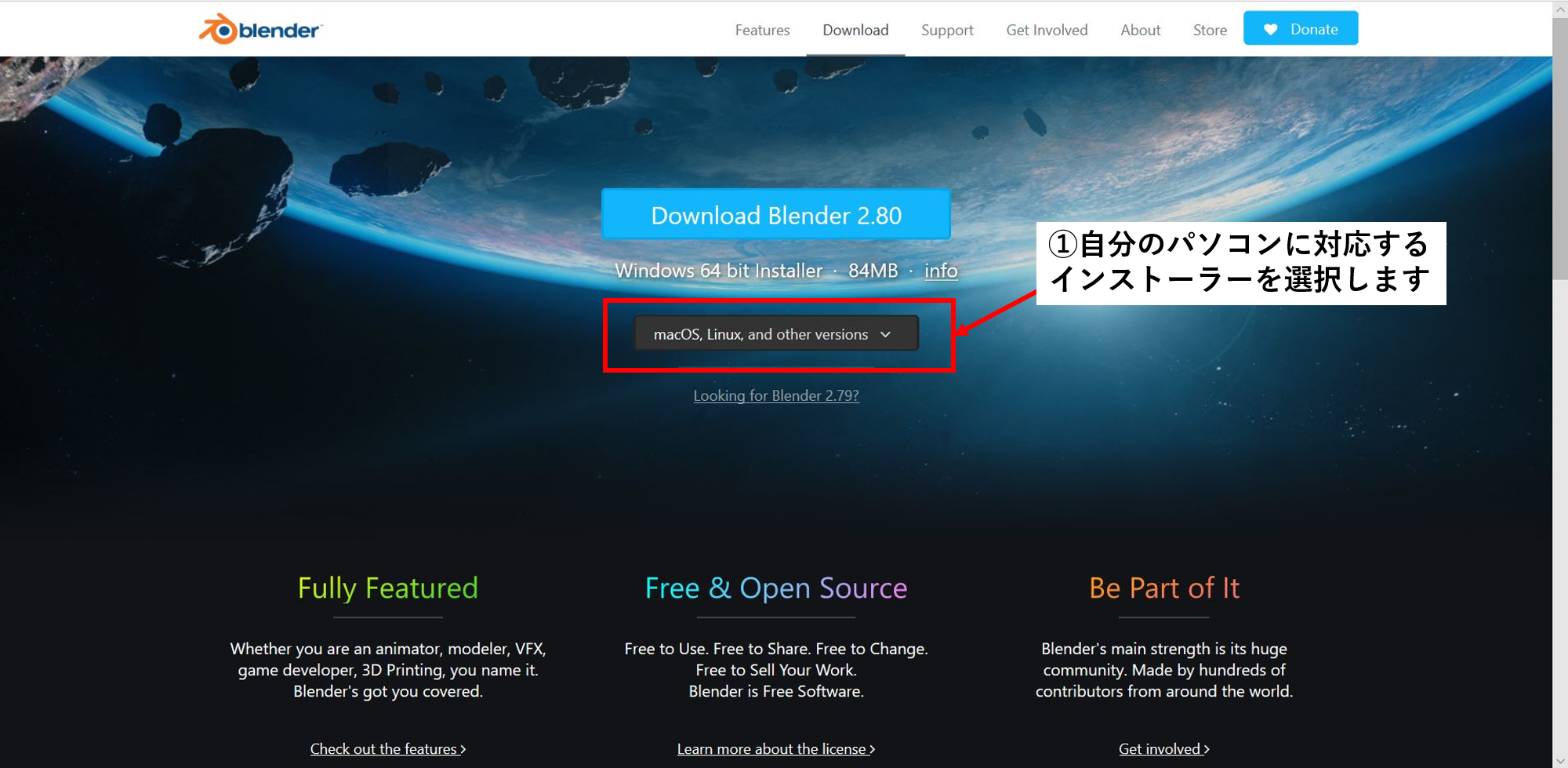Open the Features menu item

coord(762,30)
